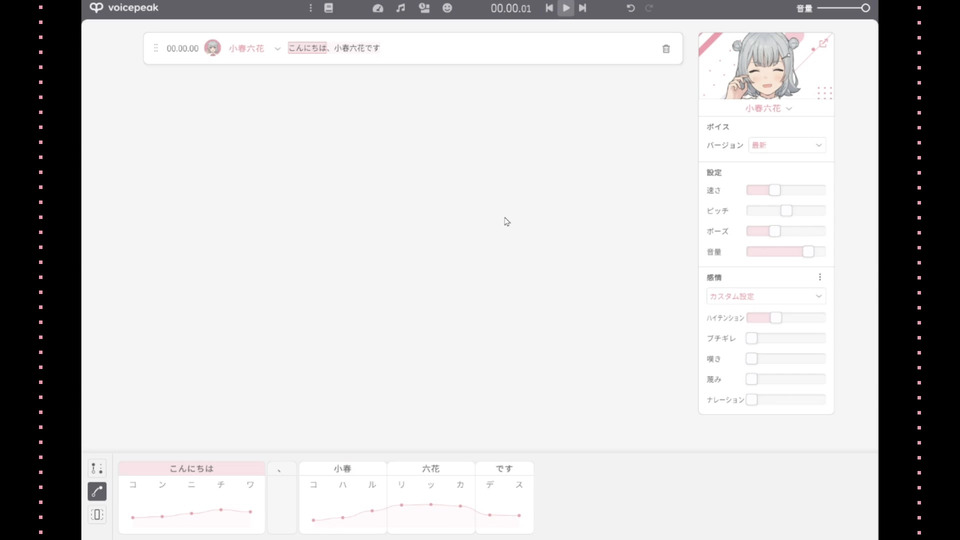960x540 pixels.
Task: Click the 00.00.00 timestamp of the line
Action: 182,48
